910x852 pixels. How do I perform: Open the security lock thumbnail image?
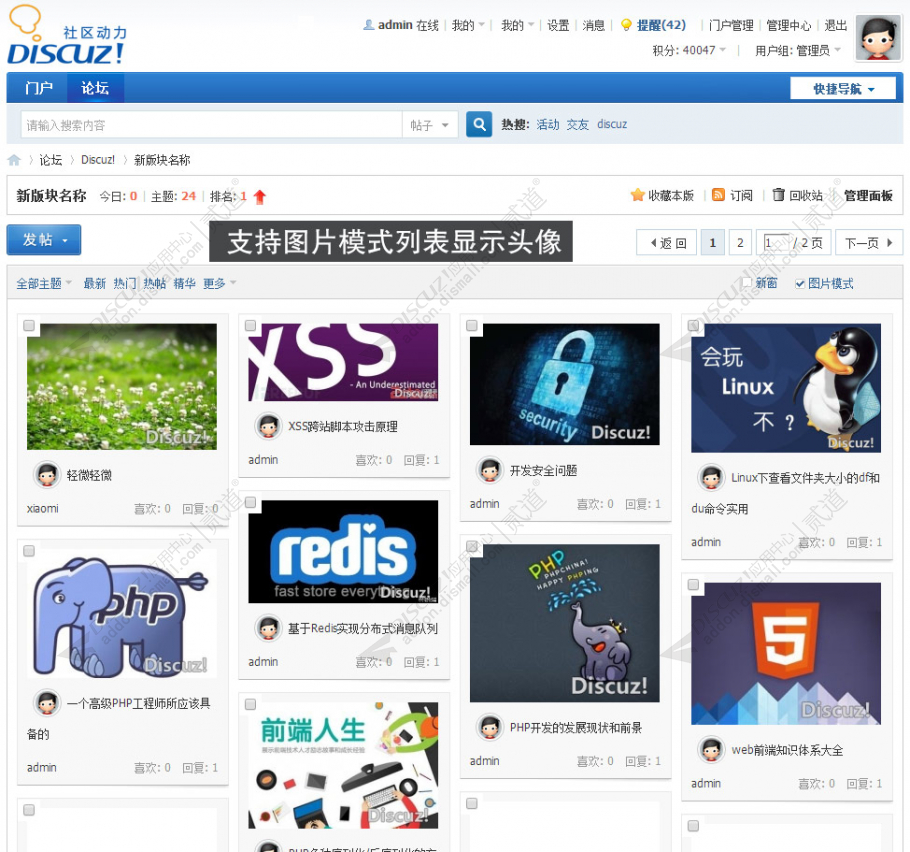pos(565,384)
